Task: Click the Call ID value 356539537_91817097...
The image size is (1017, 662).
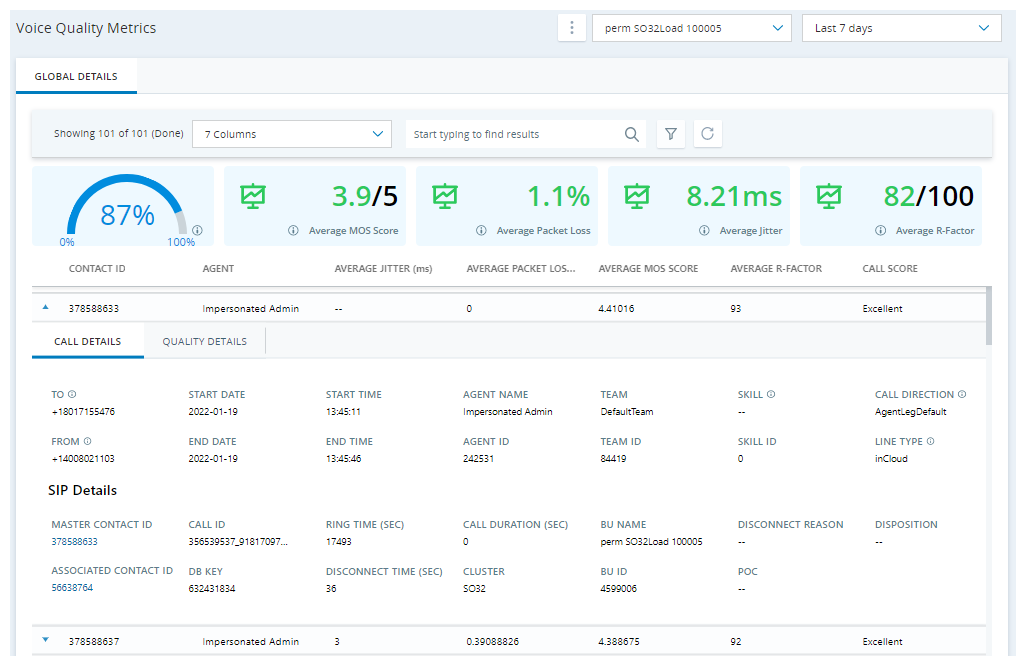Action: (x=238, y=541)
